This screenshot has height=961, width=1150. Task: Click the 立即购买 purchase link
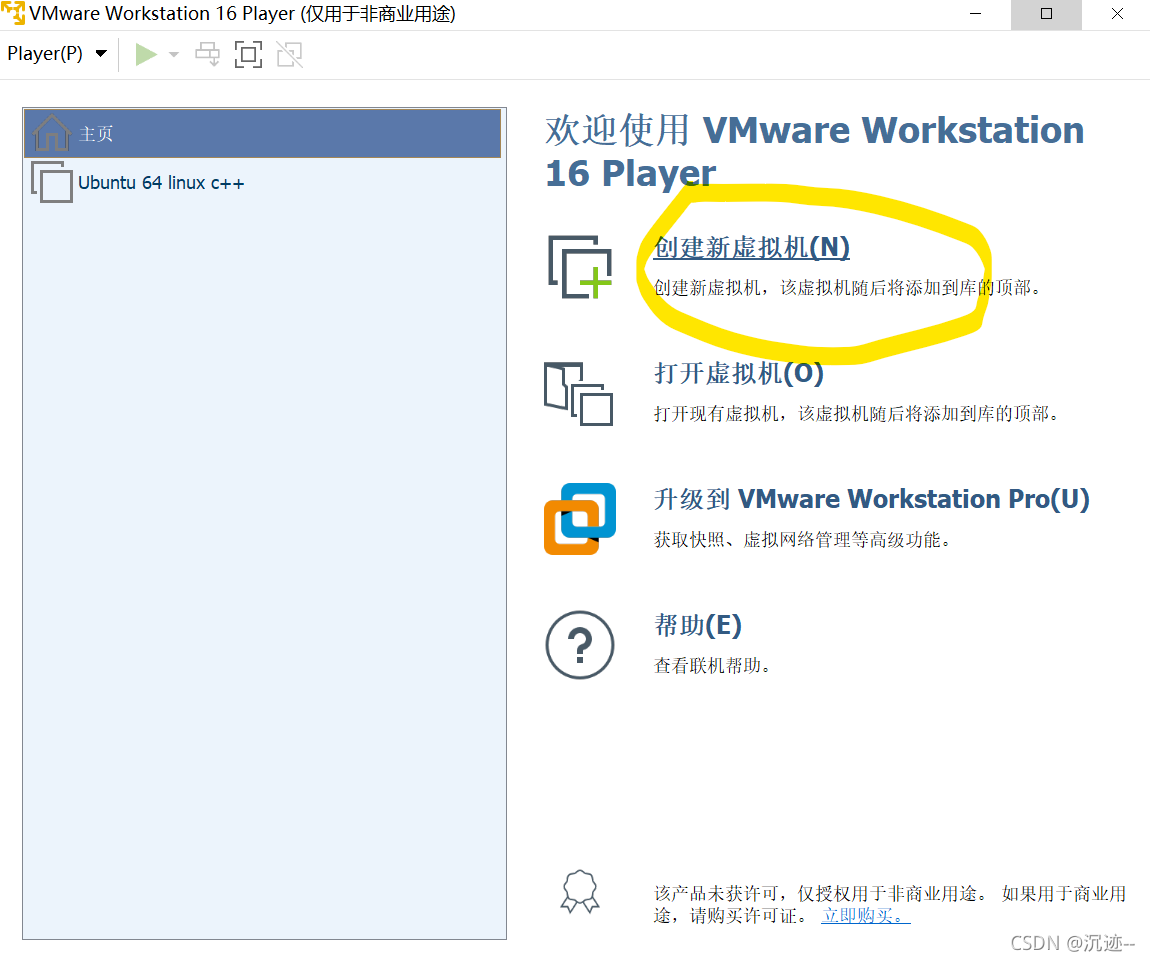point(865,916)
